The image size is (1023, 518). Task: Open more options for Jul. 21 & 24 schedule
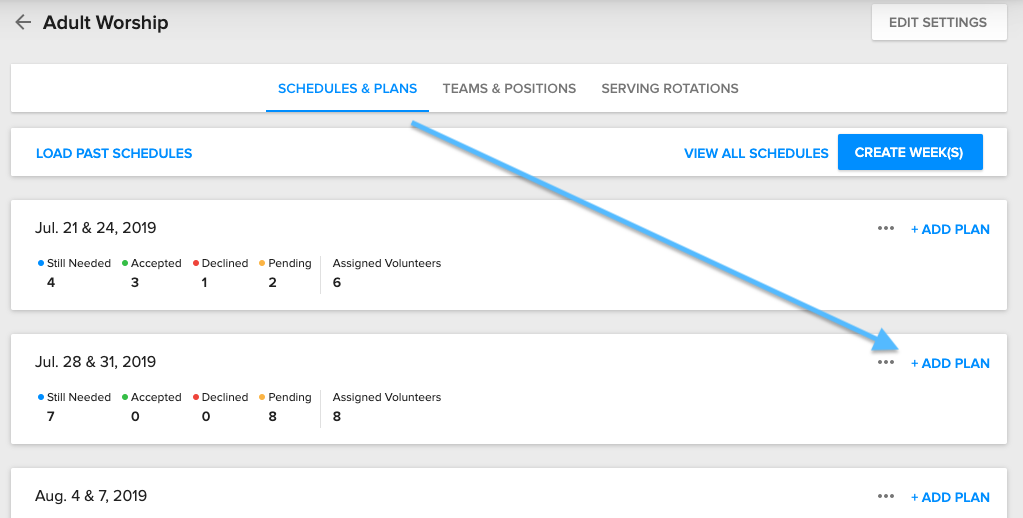[885, 229]
